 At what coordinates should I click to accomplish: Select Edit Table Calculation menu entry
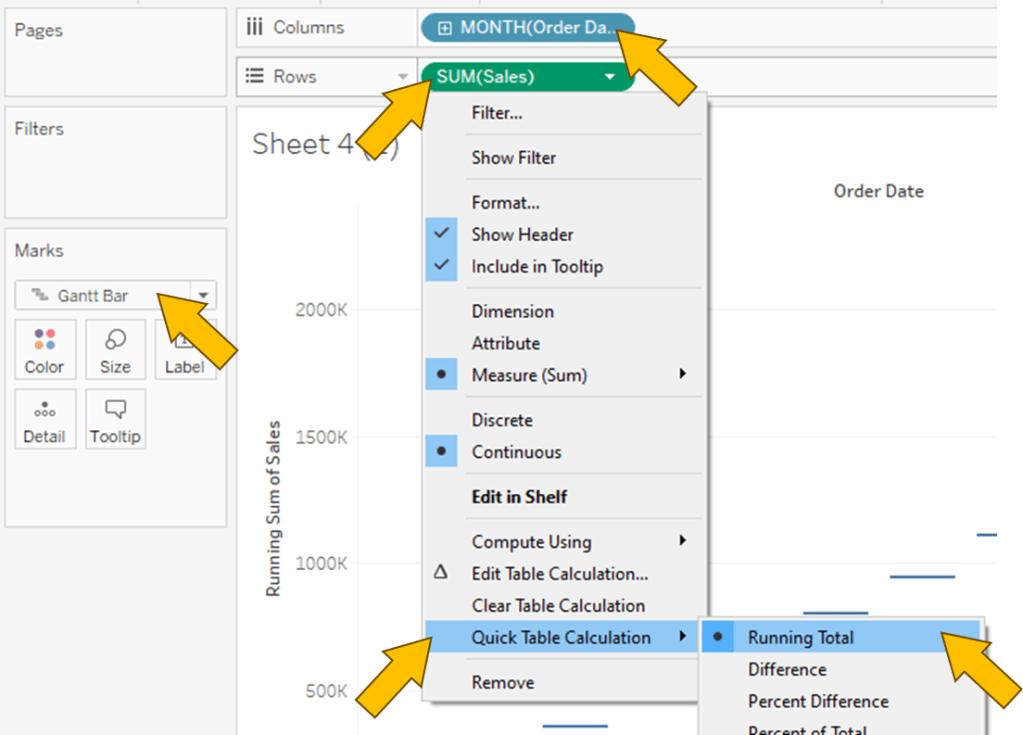click(559, 574)
